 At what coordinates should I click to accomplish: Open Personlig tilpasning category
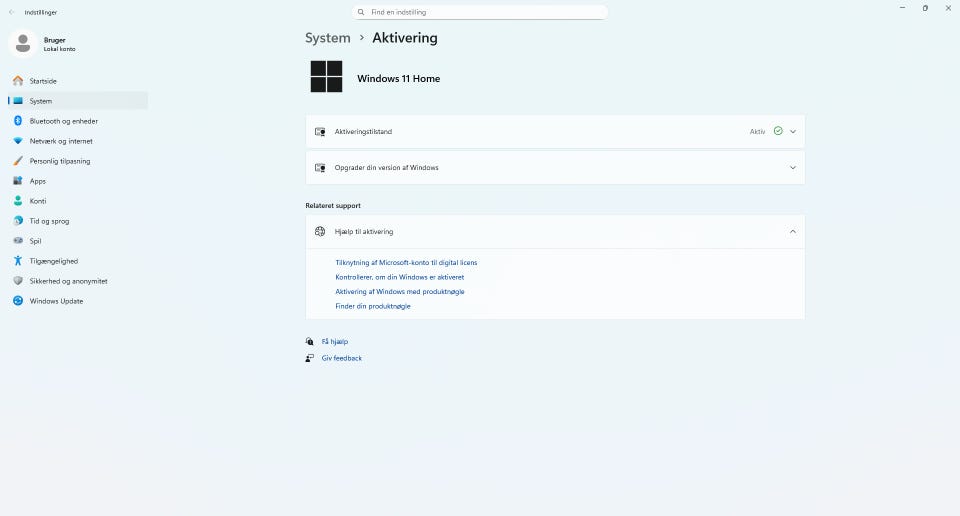click(x=78, y=161)
